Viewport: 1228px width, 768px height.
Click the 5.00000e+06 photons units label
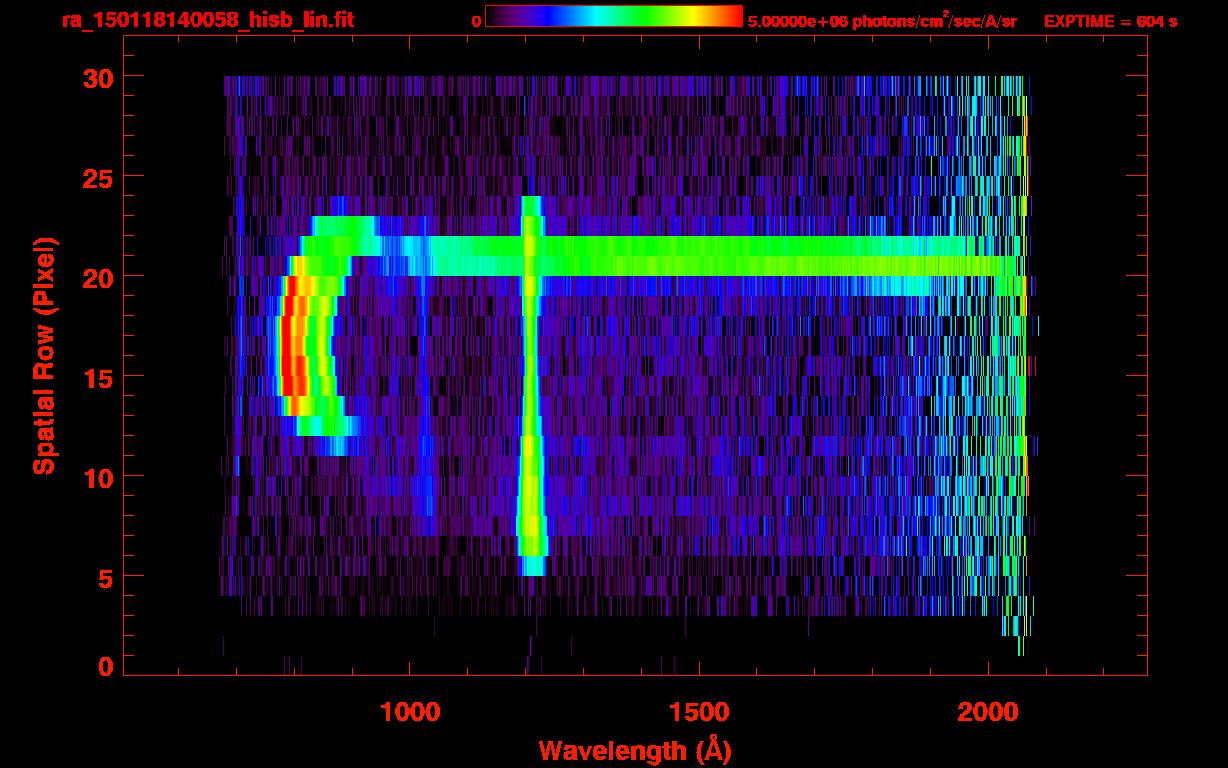[x=882, y=21]
